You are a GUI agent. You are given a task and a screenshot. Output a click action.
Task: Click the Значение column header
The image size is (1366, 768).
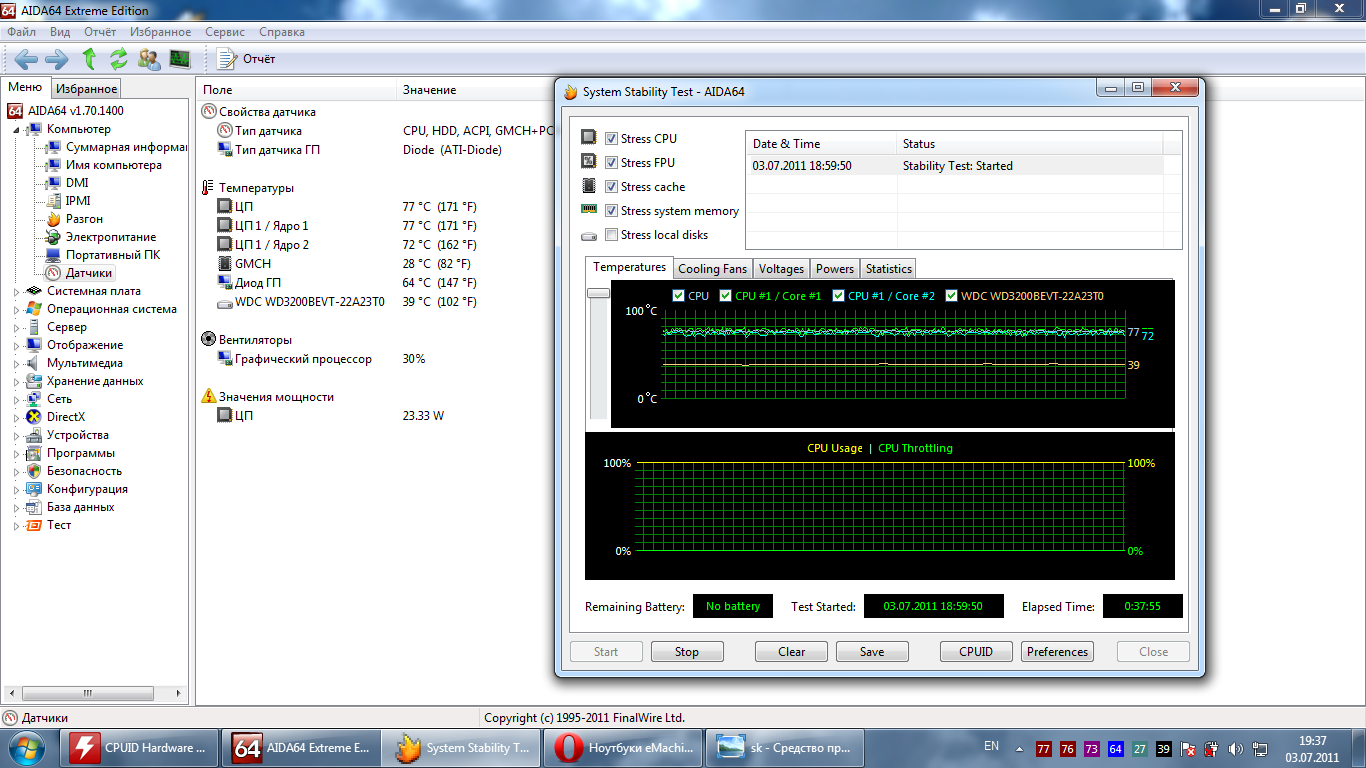pos(429,90)
